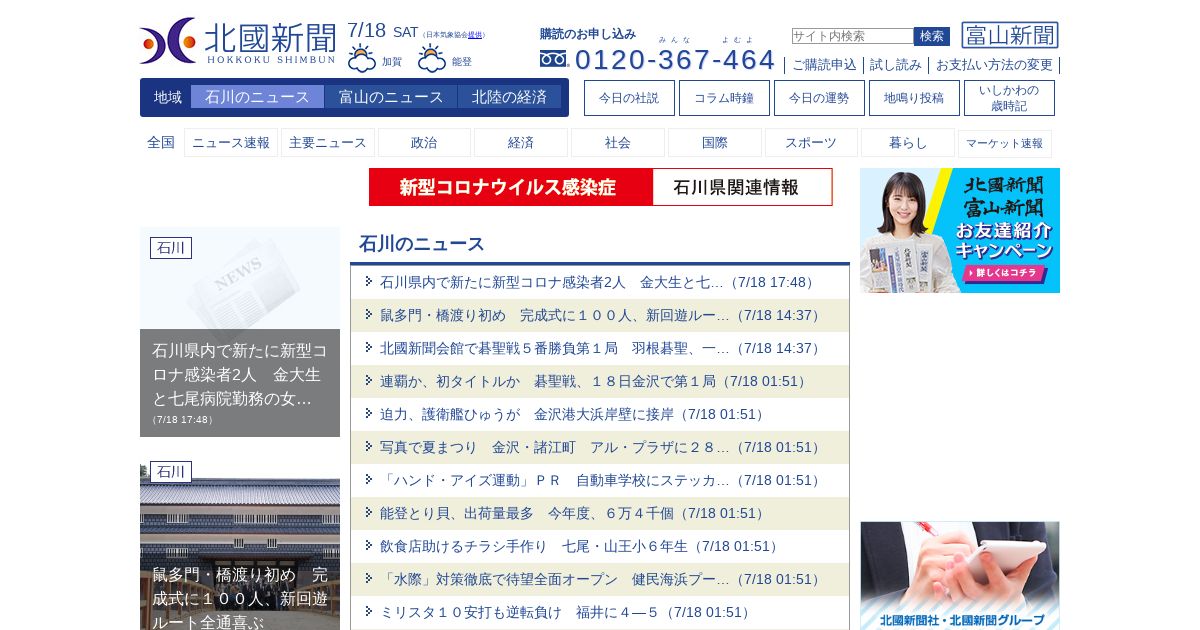The image size is (1200, 630).
Task: Click the 全国 label in navigation
Action: 161,142
